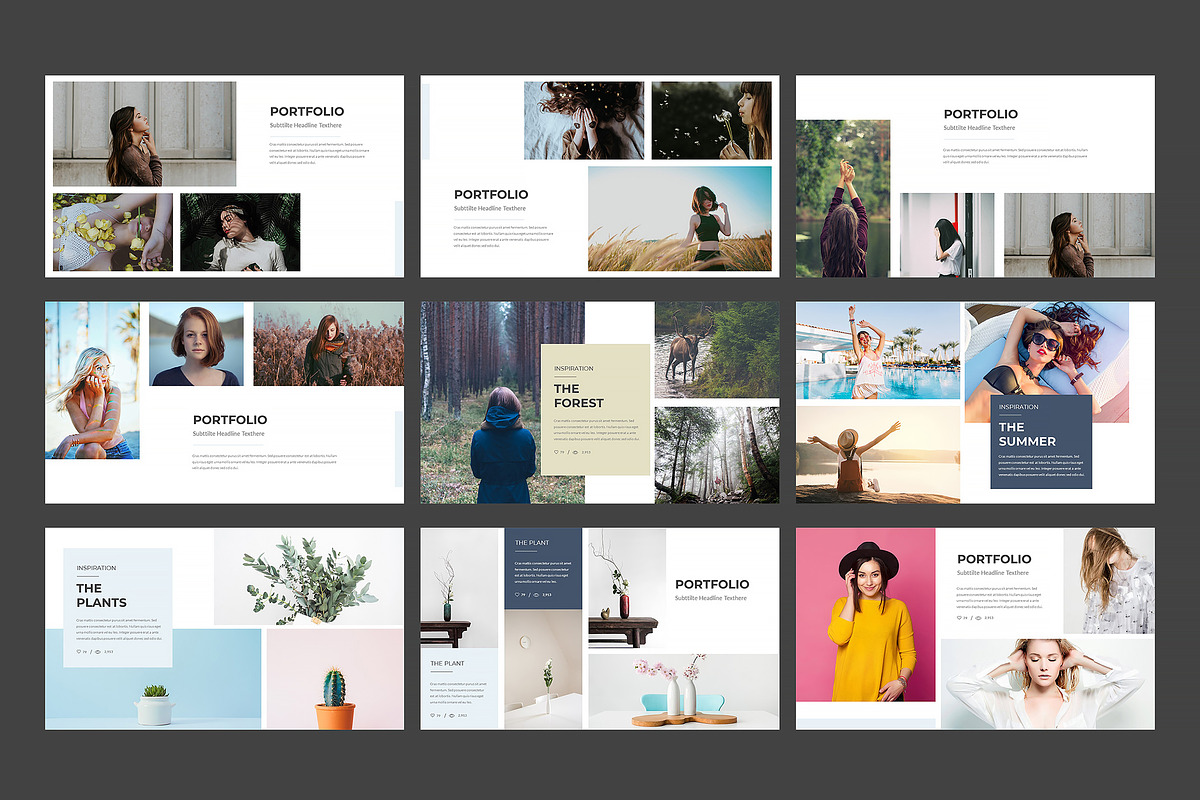Click "PORTFOLIO" heading on the vases slide
This screenshot has width=1200, height=800.
tap(712, 584)
